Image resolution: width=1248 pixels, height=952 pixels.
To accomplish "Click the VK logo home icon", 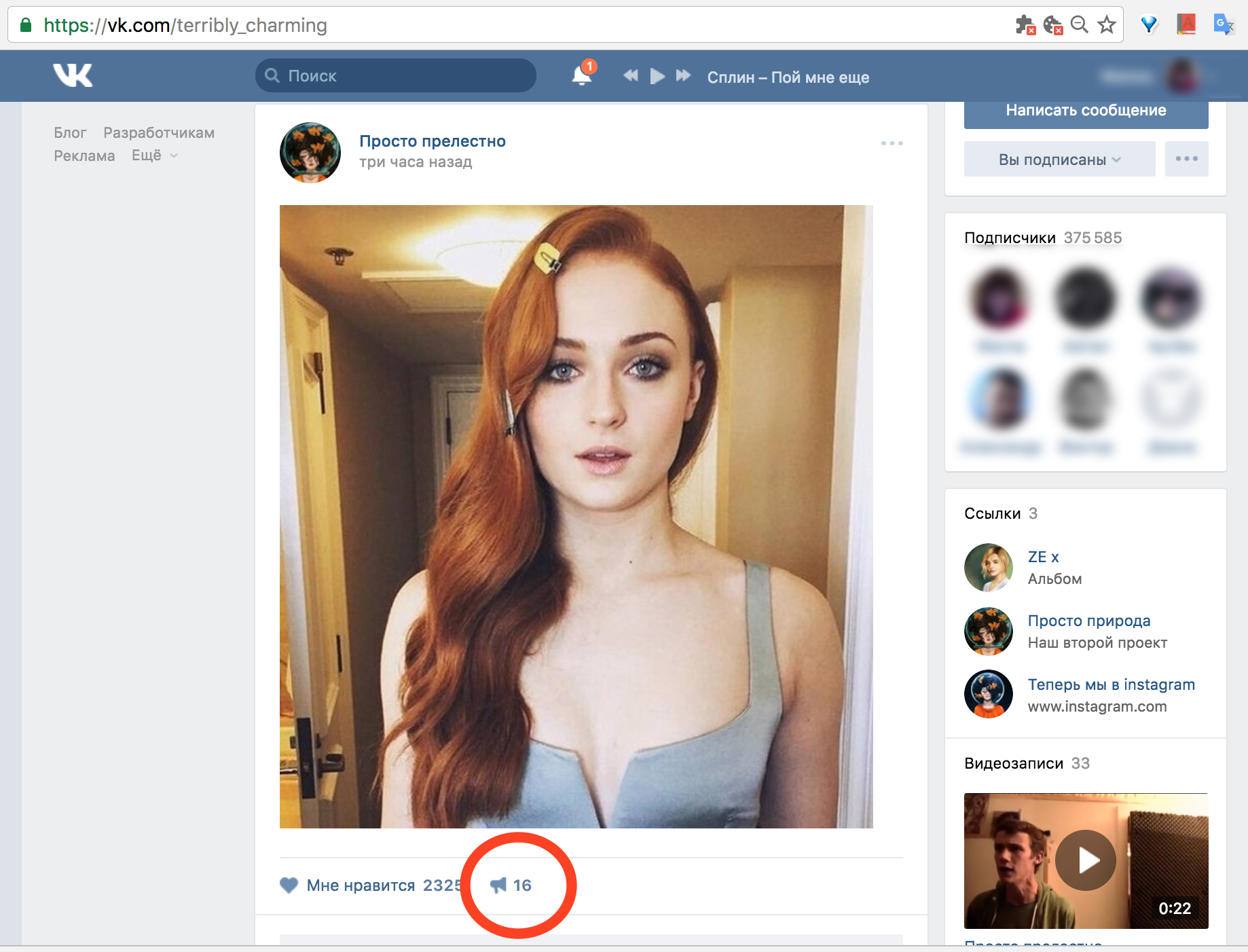I will (x=73, y=75).
